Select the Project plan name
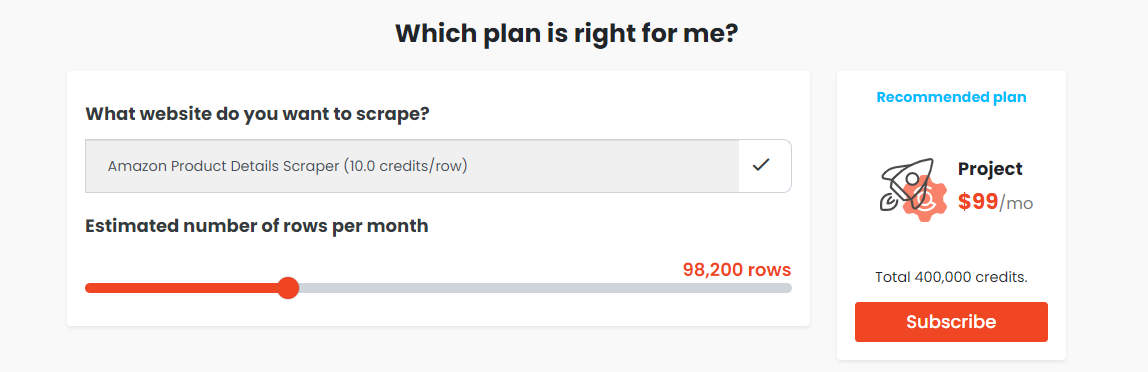This screenshot has height=372, width=1148. pyautogui.click(x=990, y=169)
